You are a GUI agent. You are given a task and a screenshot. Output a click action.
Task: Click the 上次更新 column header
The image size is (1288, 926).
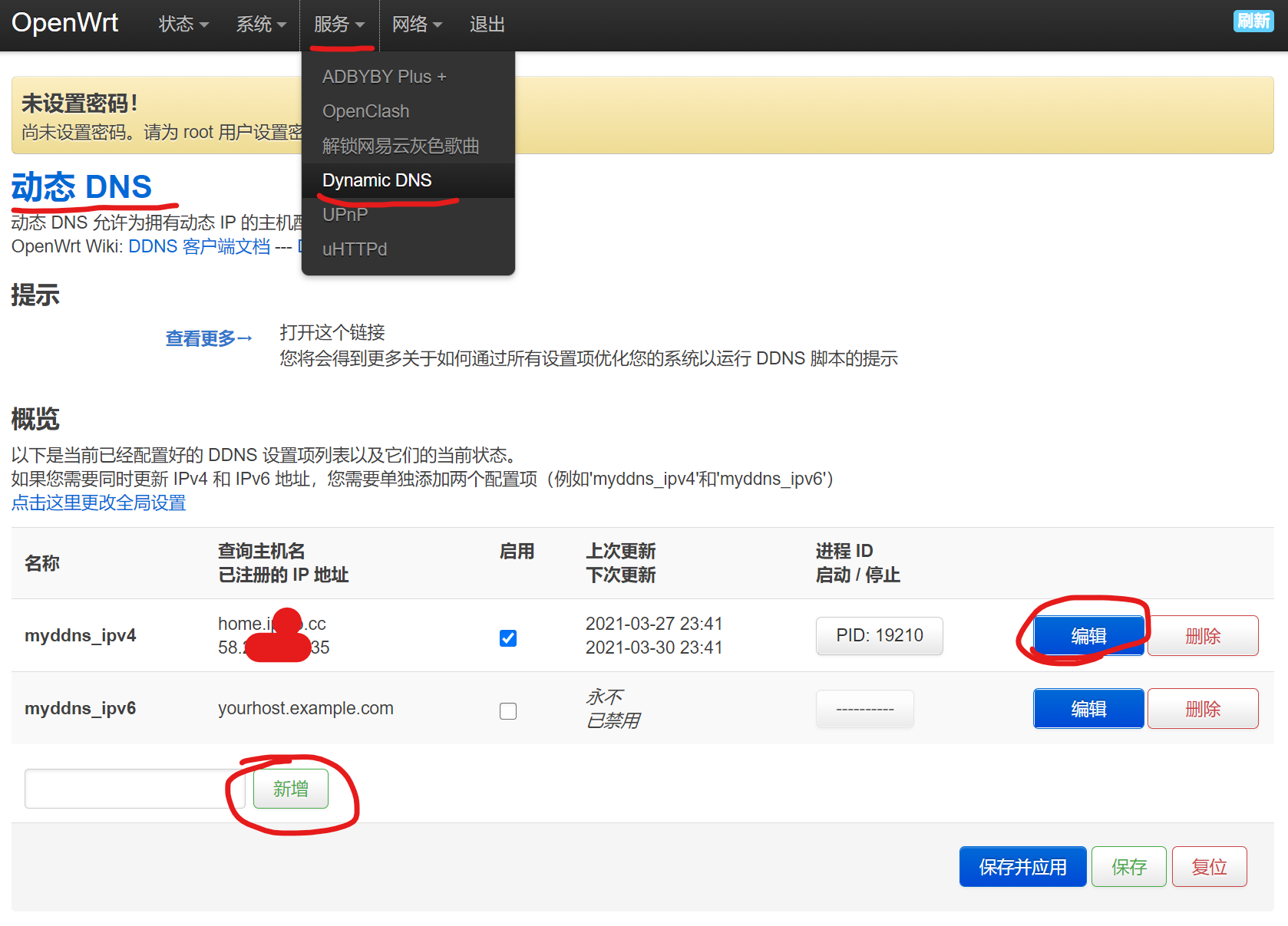click(620, 551)
